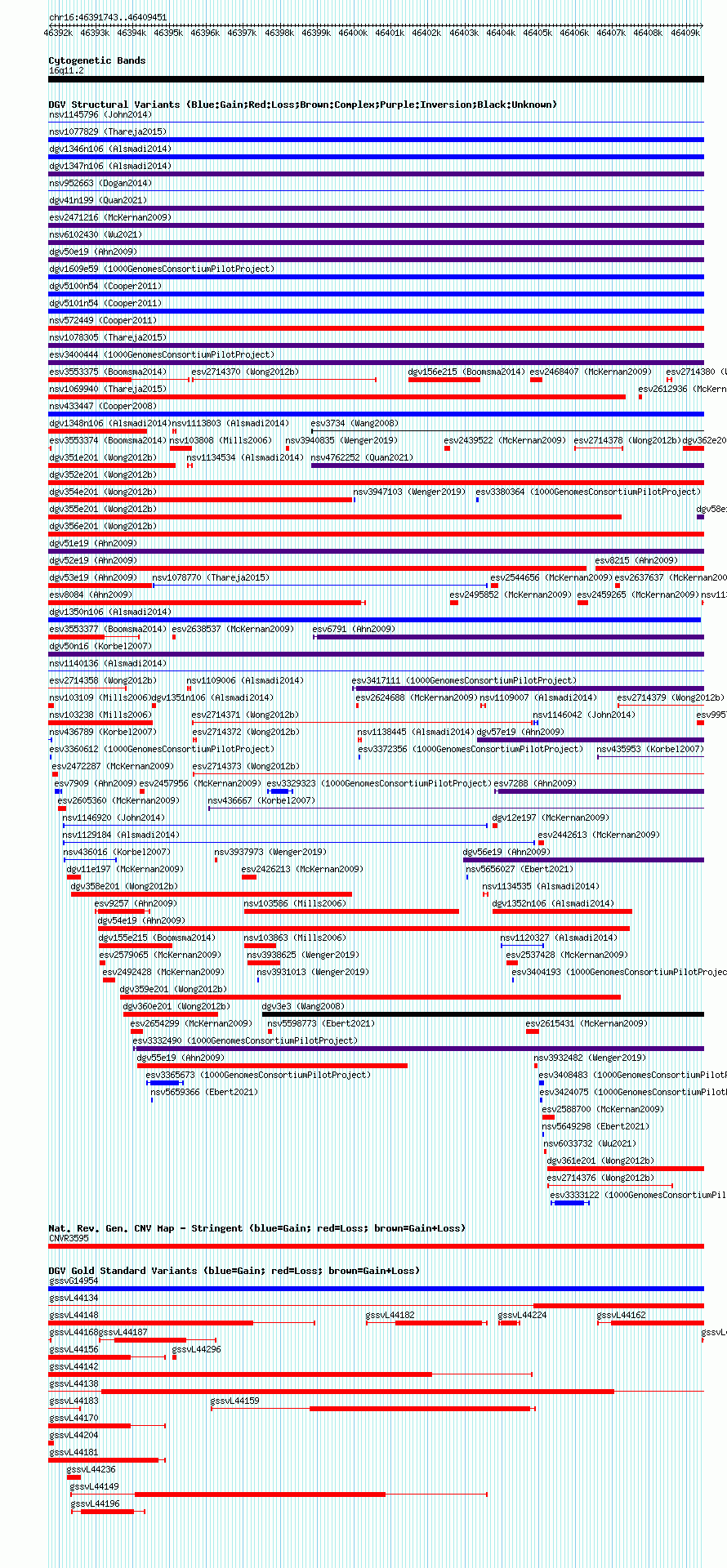The height and width of the screenshot is (1568, 727).
Task: Click nsv952663 (Dogan2014) label
Action: (x=100, y=183)
